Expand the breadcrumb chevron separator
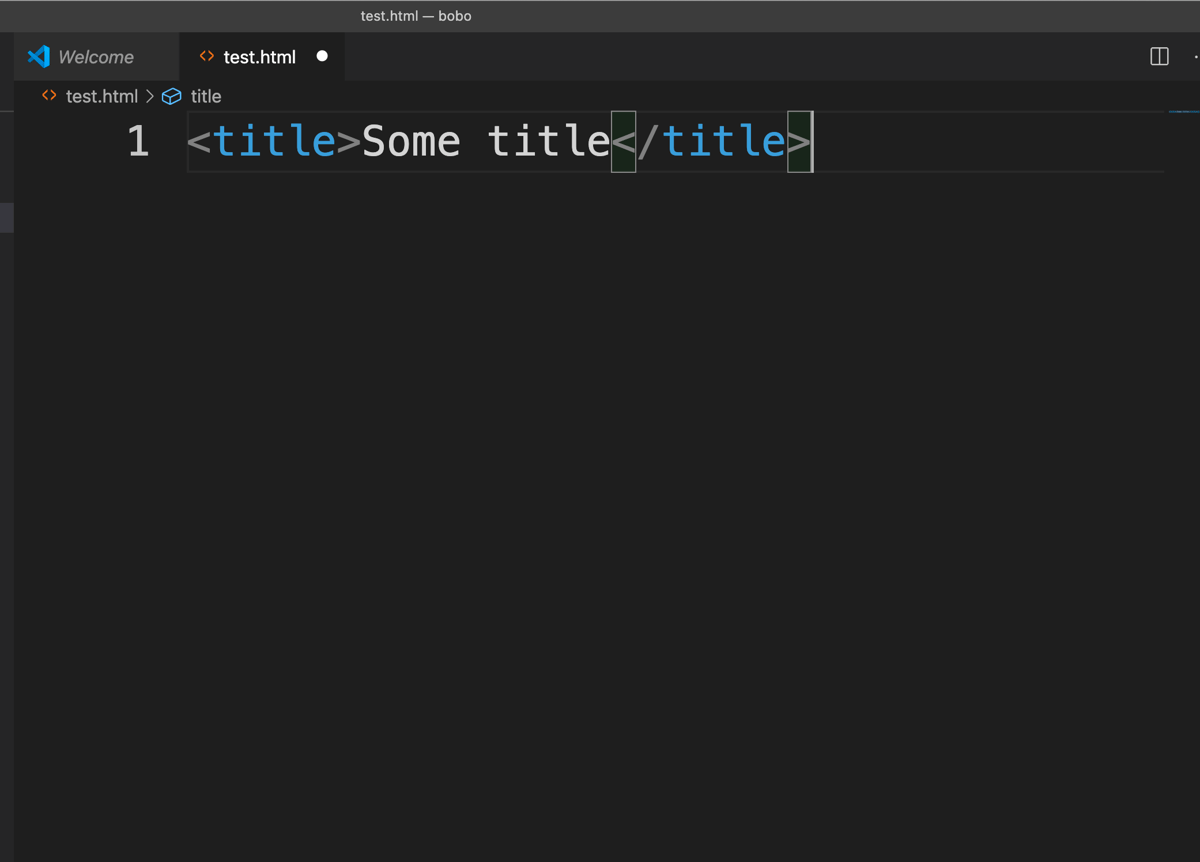This screenshot has height=862, width=1200. [x=150, y=96]
